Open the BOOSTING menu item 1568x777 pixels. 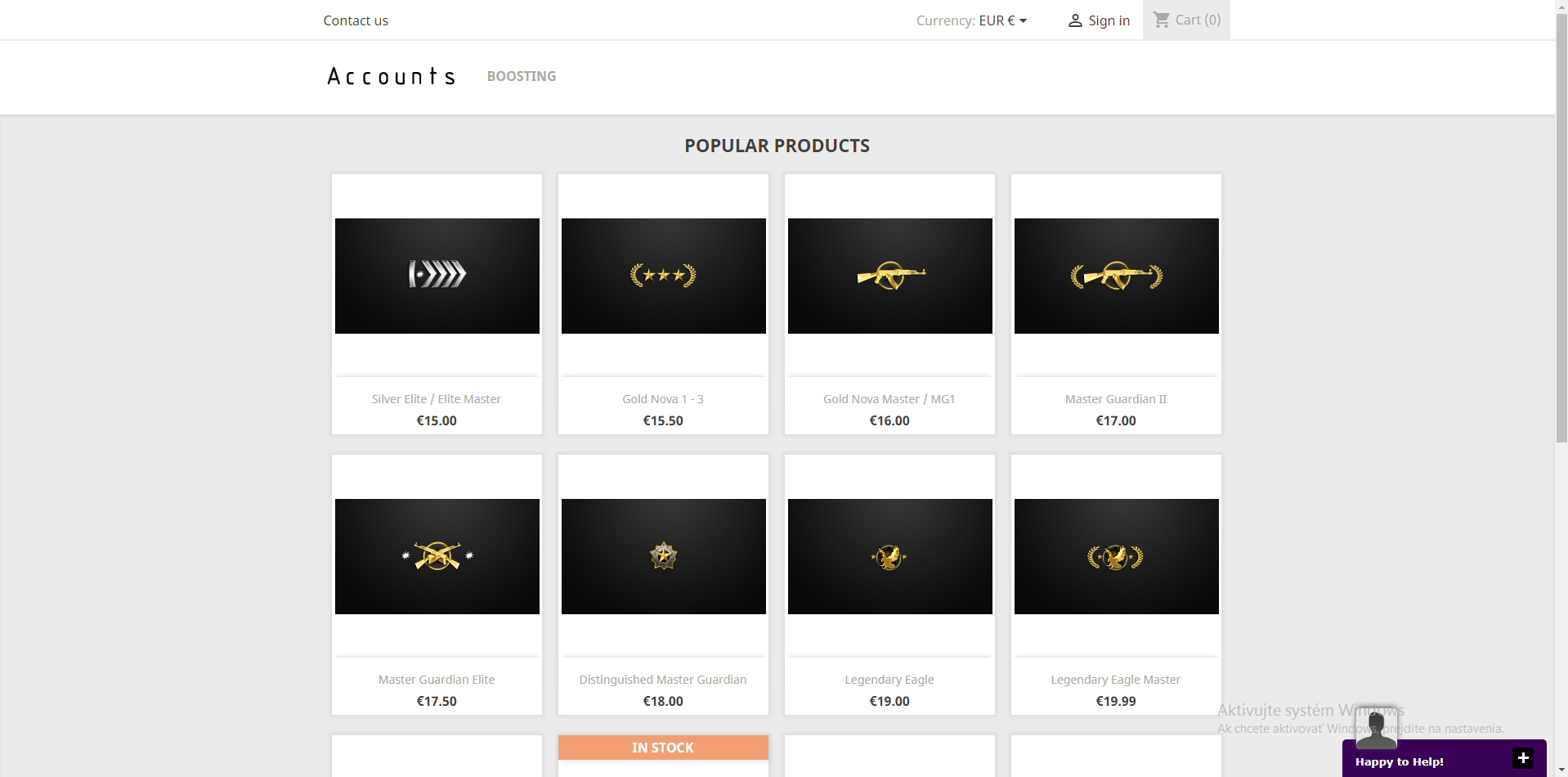point(521,76)
